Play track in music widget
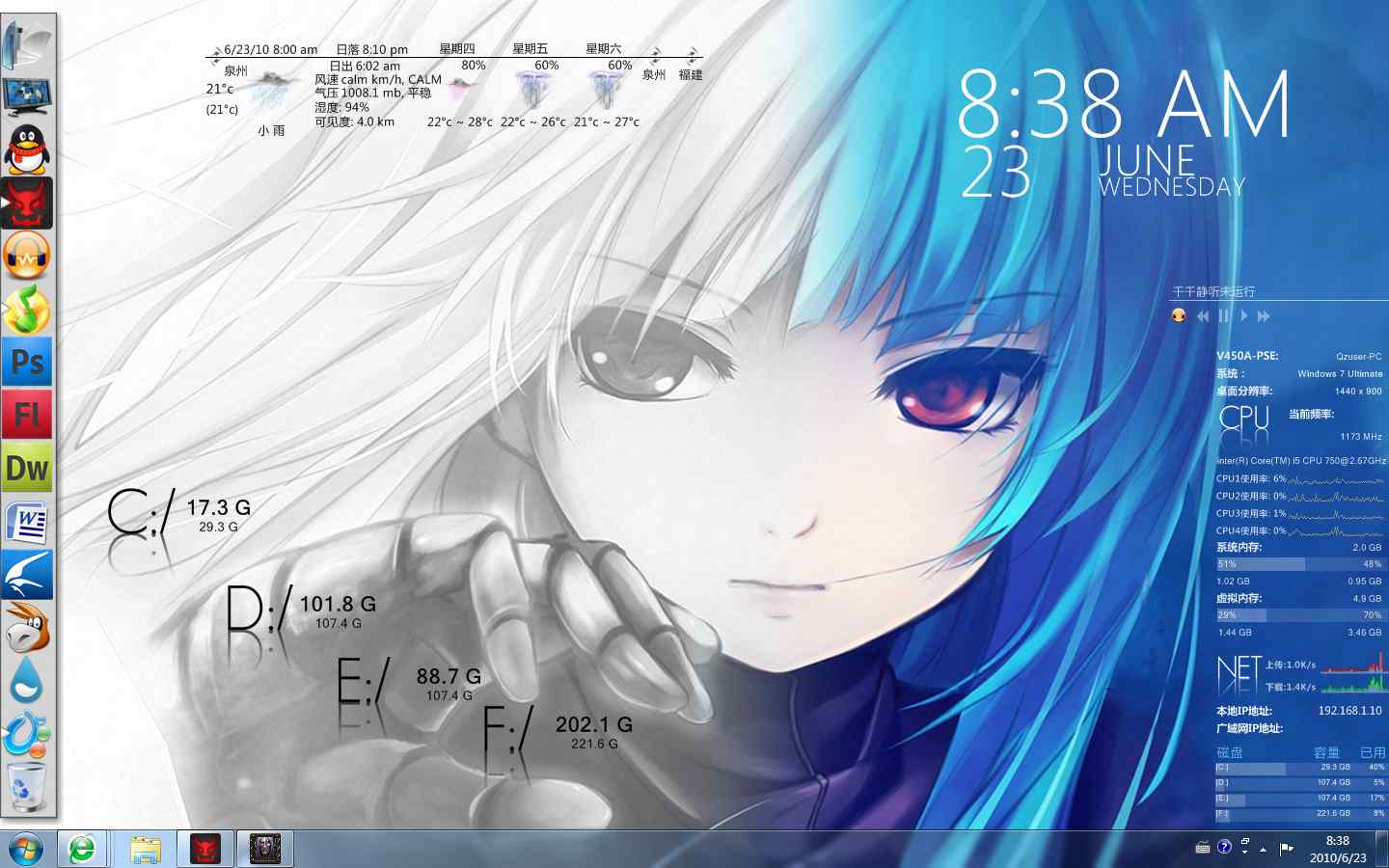Image resolution: width=1389 pixels, height=868 pixels. pos(1244,315)
